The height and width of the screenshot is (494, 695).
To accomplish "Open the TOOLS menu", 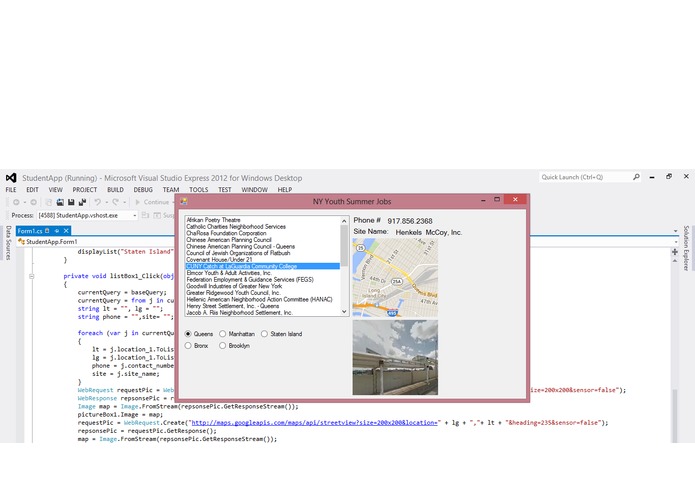I will pos(199,190).
